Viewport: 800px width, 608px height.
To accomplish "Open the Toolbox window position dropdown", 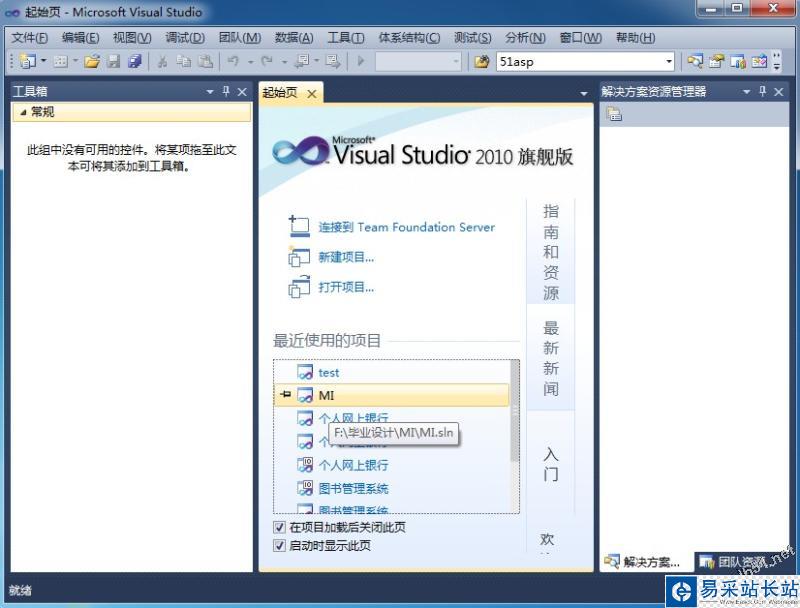I will (x=210, y=92).
